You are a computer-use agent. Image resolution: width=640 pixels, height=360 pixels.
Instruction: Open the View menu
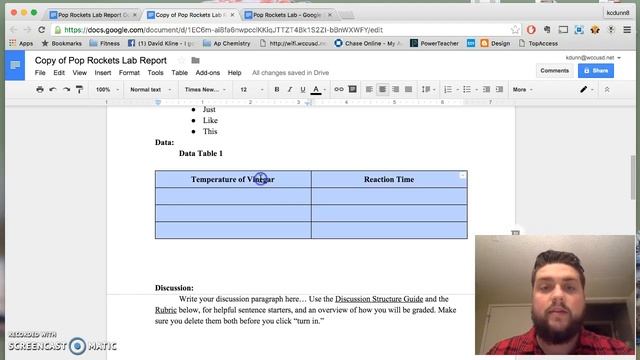click(80, 73)
